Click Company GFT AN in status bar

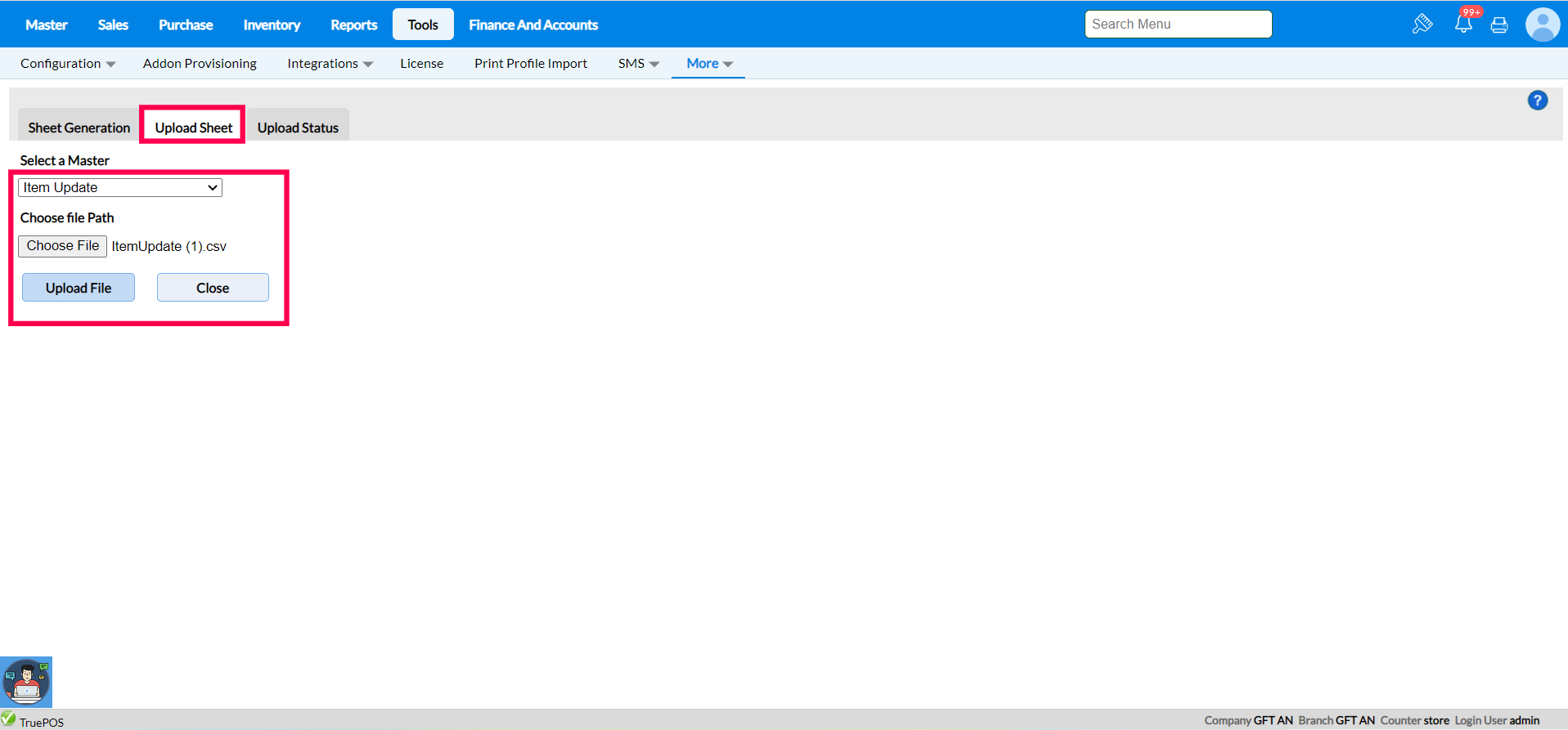point(1248,720)
